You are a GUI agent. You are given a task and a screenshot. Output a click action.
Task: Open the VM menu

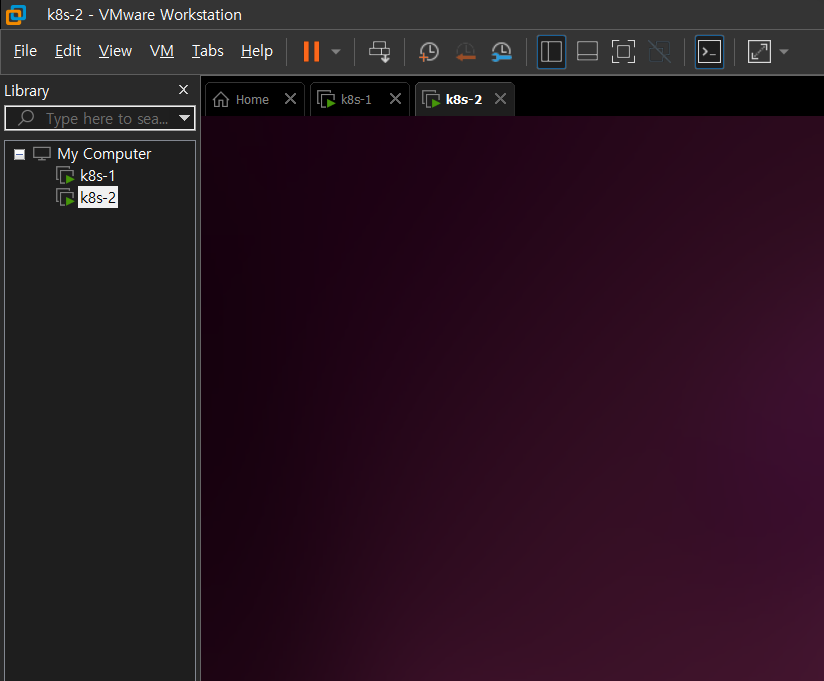tap(162, 51)
